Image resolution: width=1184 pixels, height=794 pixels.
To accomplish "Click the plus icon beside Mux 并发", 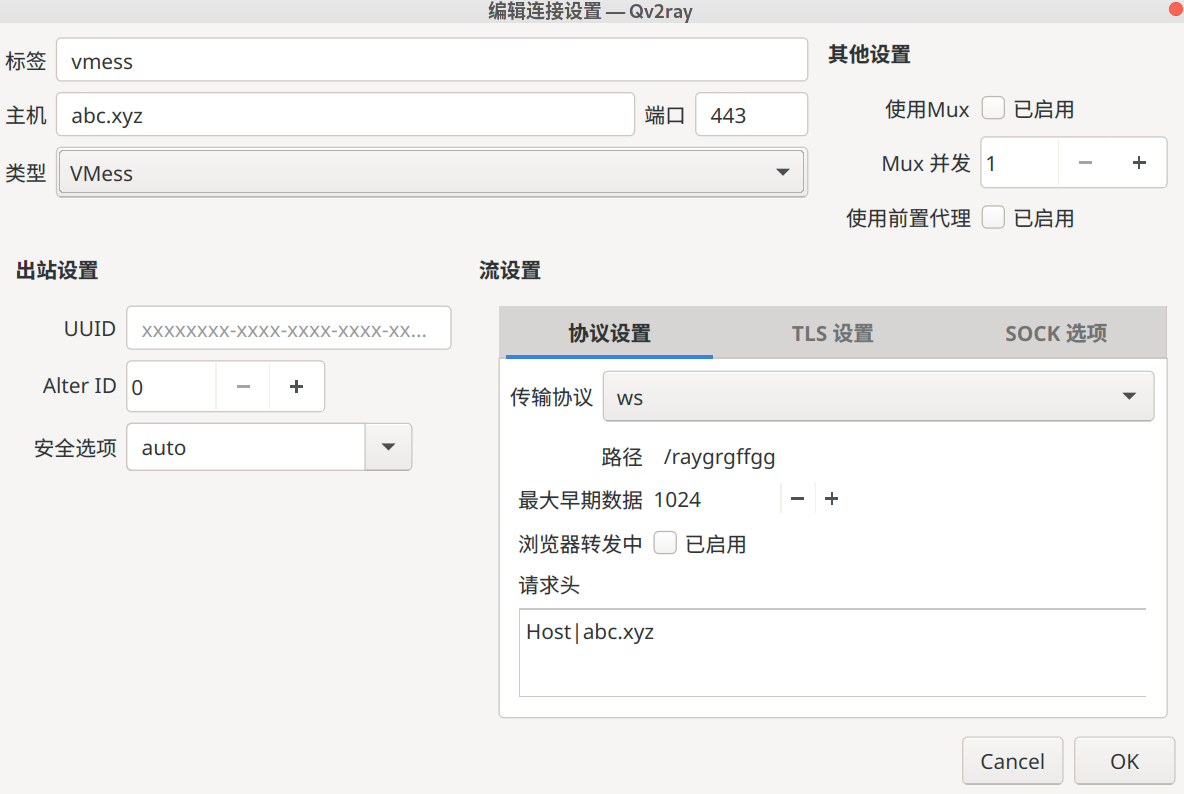I will [1140, 162].
